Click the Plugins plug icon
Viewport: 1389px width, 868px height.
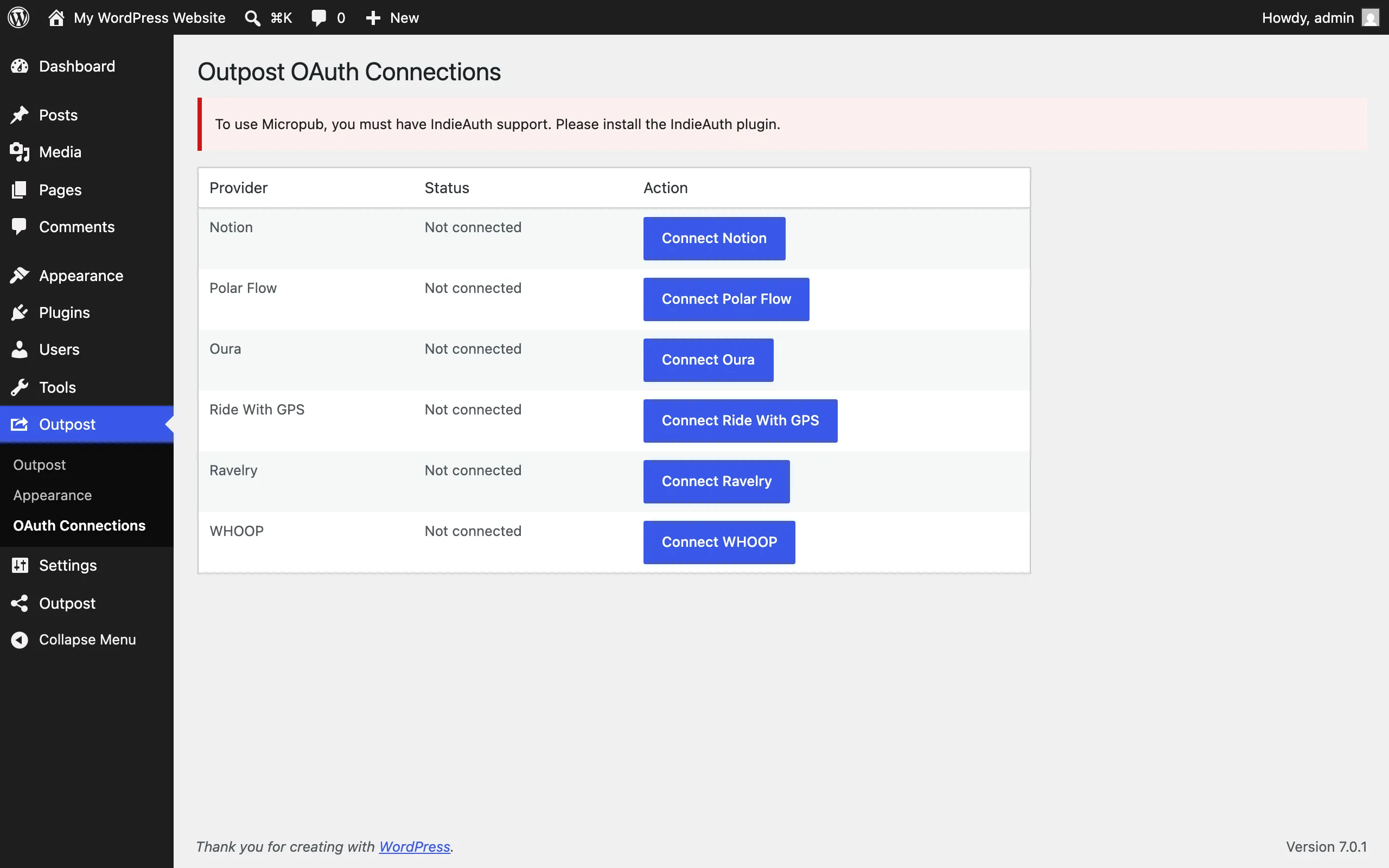click(20, 312)
